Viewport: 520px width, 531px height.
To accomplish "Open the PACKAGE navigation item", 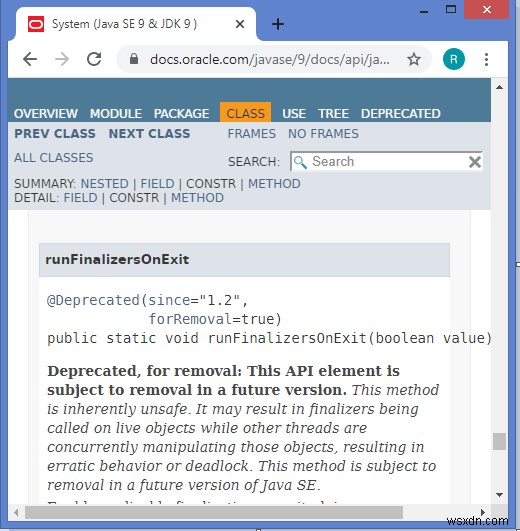I will pos(181,114).
